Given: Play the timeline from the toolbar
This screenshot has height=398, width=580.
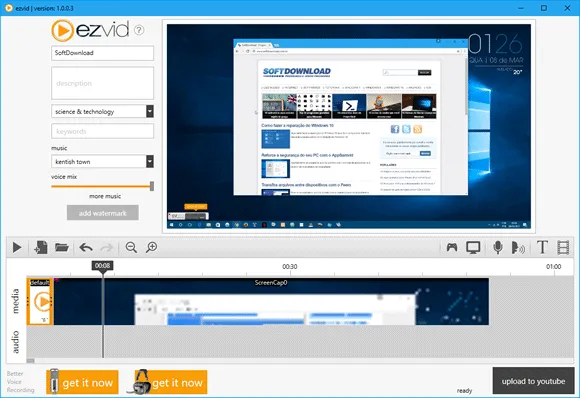Looking at the screenshot, I should pos(17,247).
